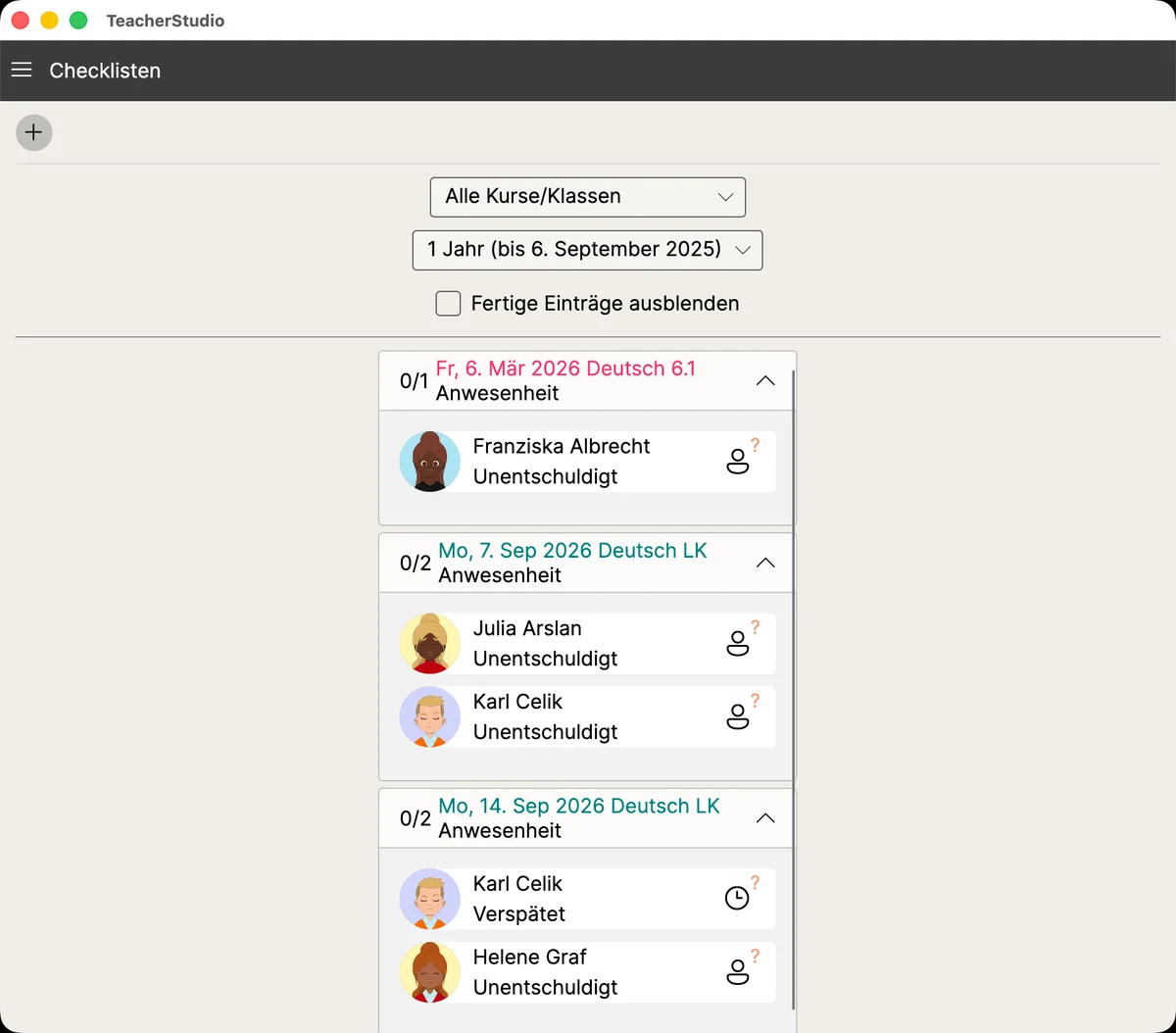The height and width of the screenshot is (1033, 1176).
Task: Open Franziska Albrecht's avatar
Action: (430, 462)
